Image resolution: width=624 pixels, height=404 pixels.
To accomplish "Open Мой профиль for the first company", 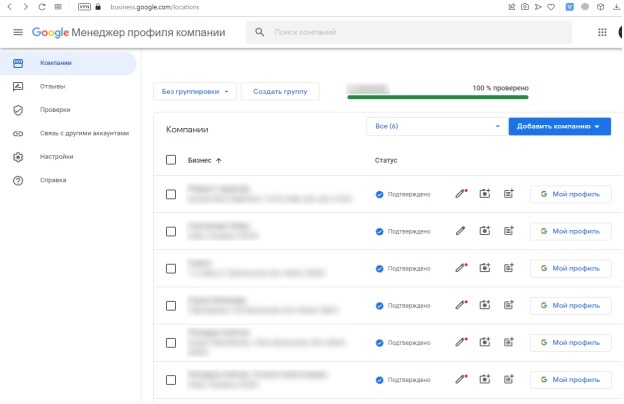I will (x=570, y=194).
